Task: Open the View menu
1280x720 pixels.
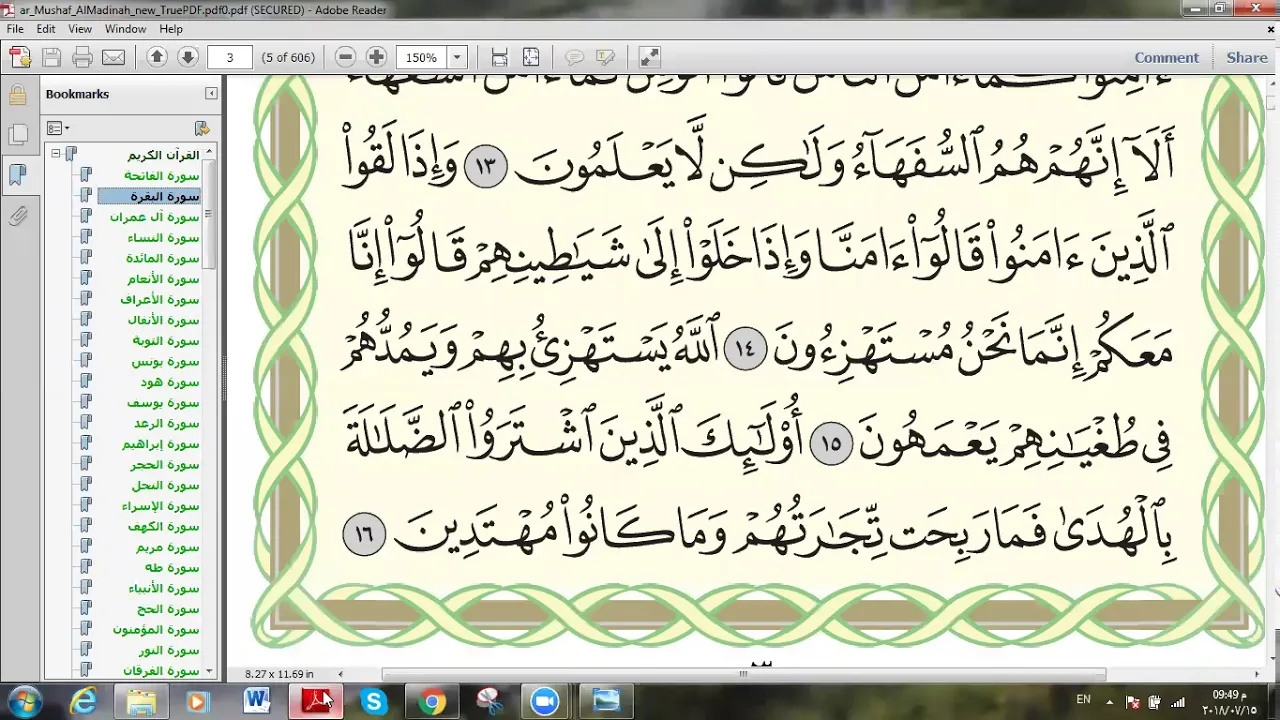Action: (80, 29)
